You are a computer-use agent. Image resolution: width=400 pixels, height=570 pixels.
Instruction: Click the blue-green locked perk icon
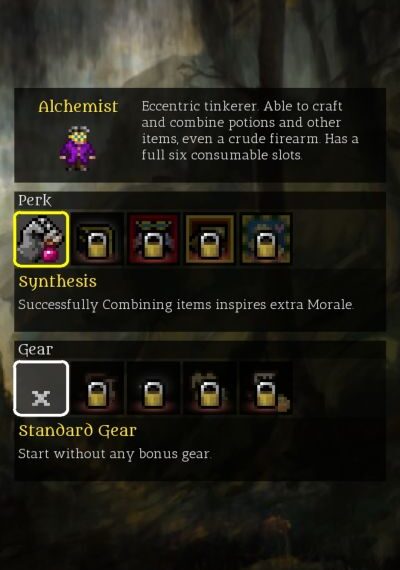coord(266,239)
